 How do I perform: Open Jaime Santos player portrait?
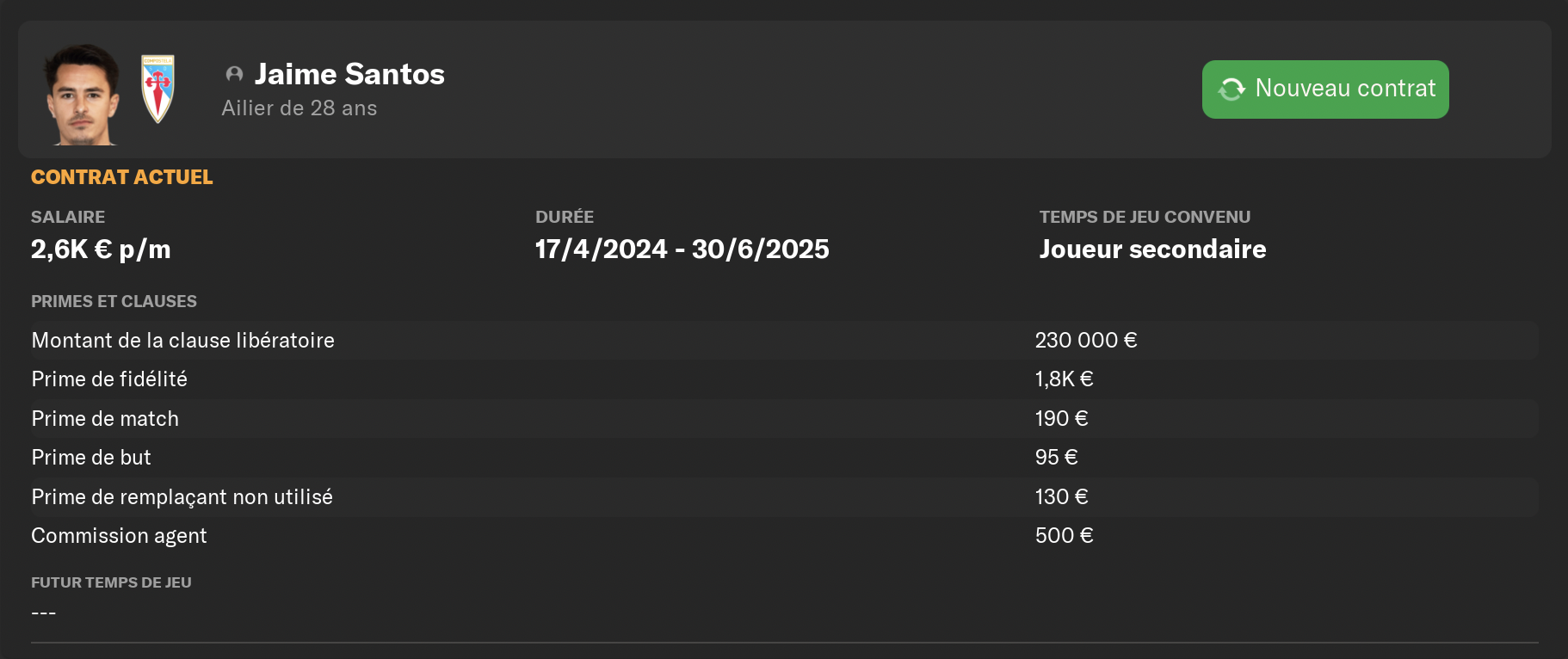click(x=83, y=94)
